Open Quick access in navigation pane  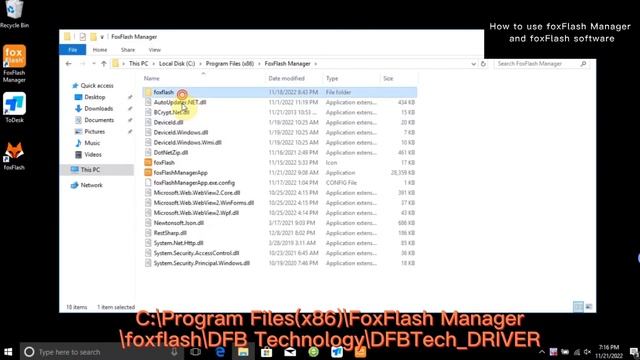point(97,86)
